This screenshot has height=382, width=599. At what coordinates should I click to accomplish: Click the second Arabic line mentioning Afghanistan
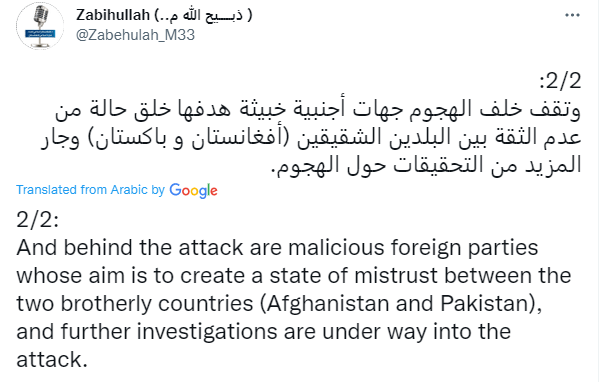311,138
